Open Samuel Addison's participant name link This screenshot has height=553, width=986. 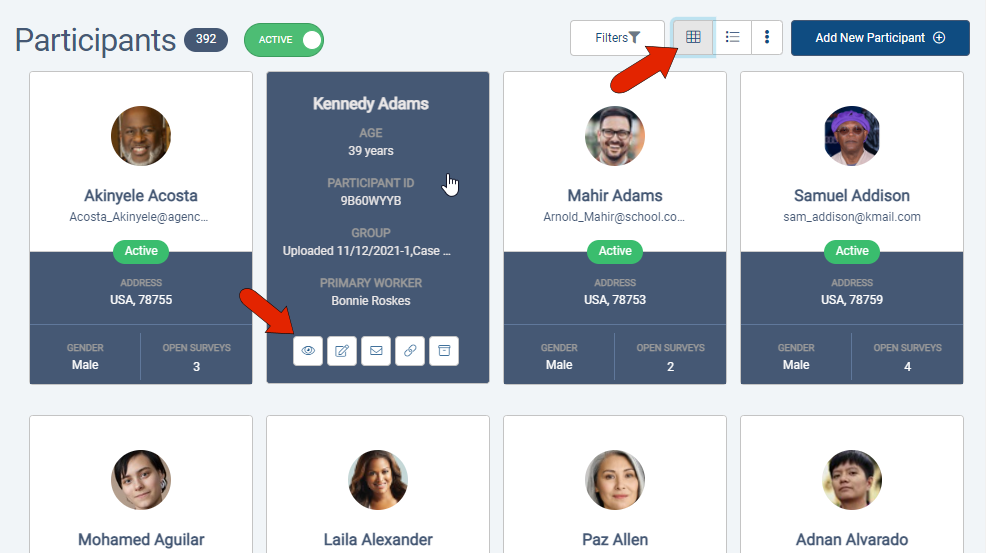tap(851, 196)
